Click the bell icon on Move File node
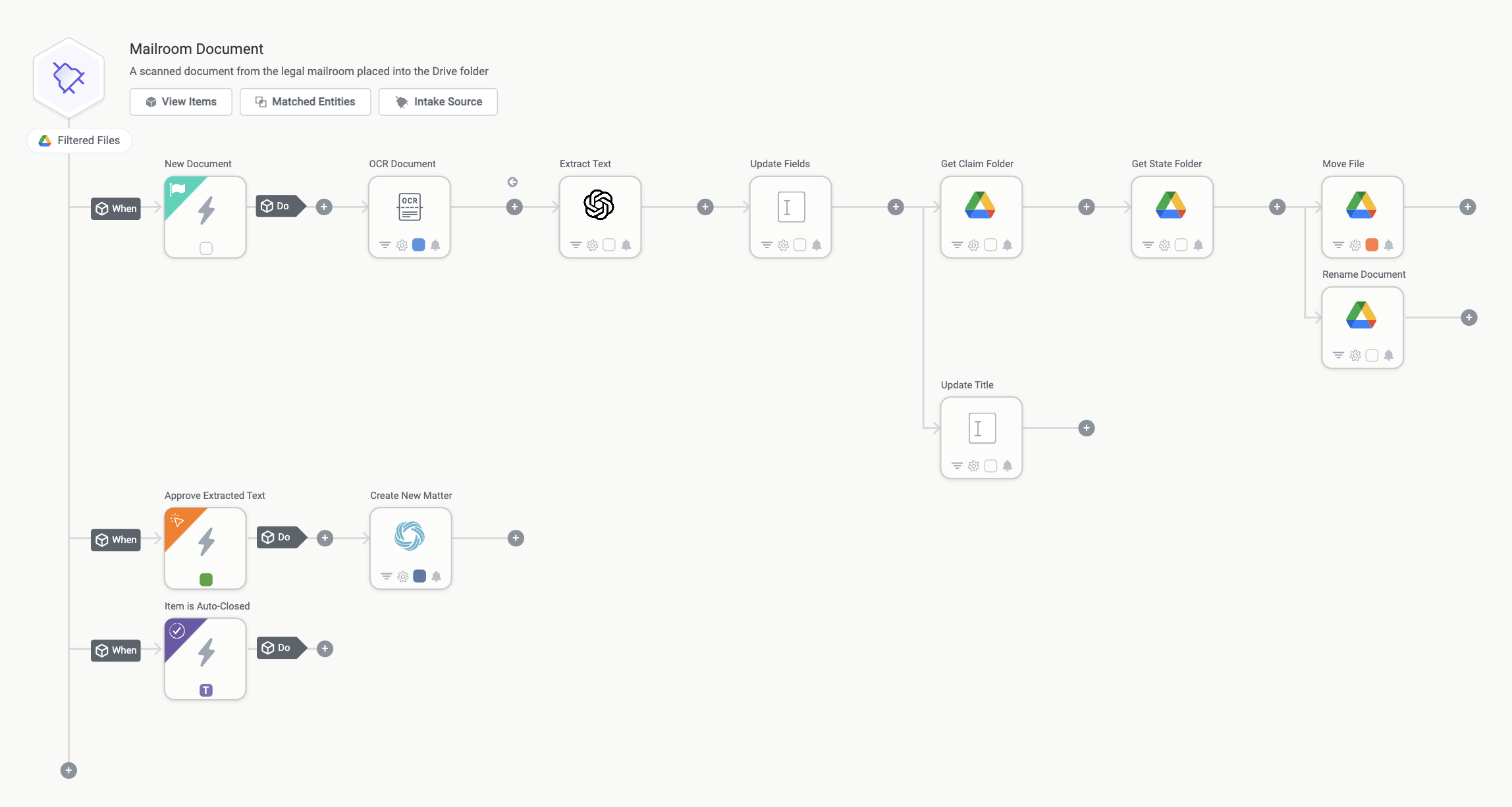Screen dimensions: 1512x807 point(1388,245)
